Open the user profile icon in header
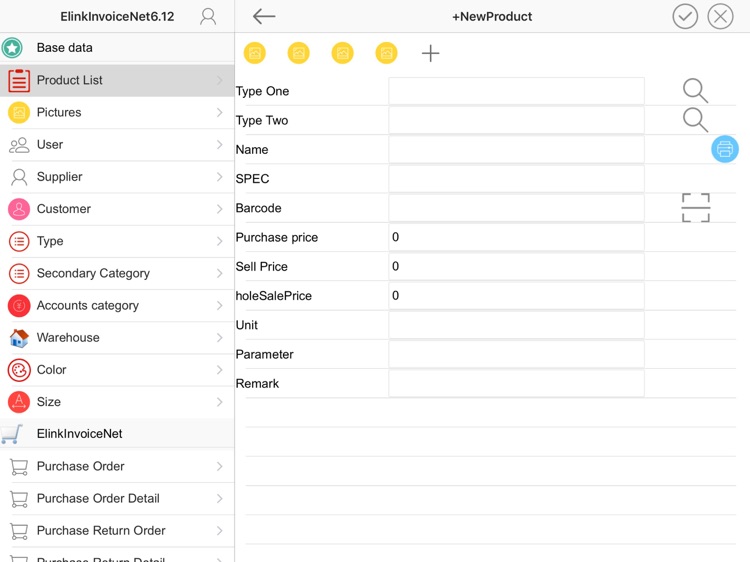The height and width of the screenshot is (562, 750). [x=208, y=16]
